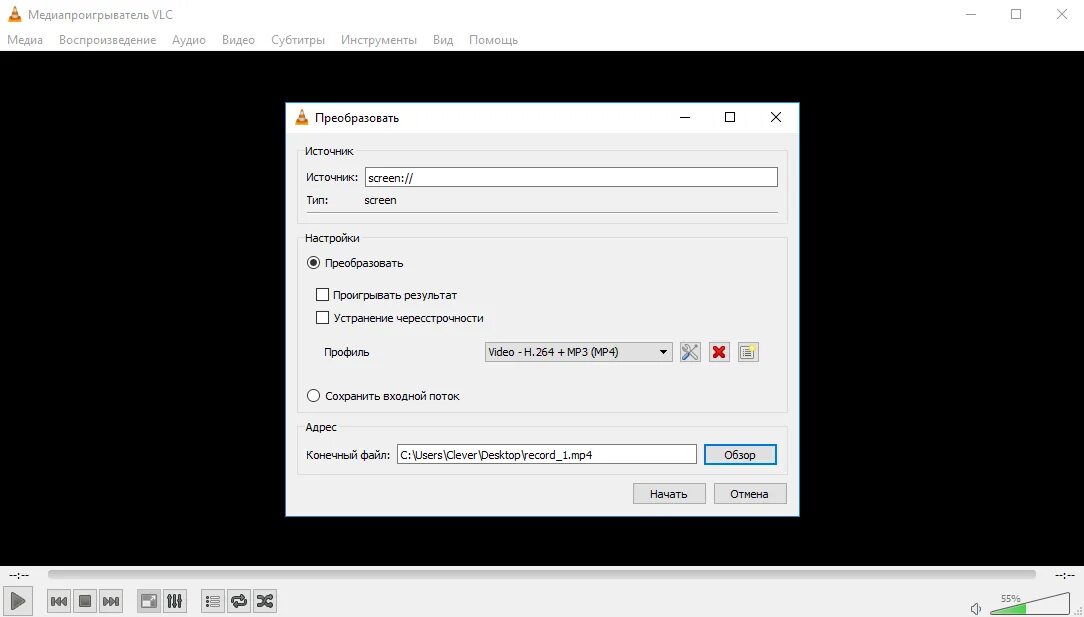Image resolution: width=1084 pixels, height=617 pixels.
Task: Maximize the main VLC window
Action: click(x=1016, y=14)
